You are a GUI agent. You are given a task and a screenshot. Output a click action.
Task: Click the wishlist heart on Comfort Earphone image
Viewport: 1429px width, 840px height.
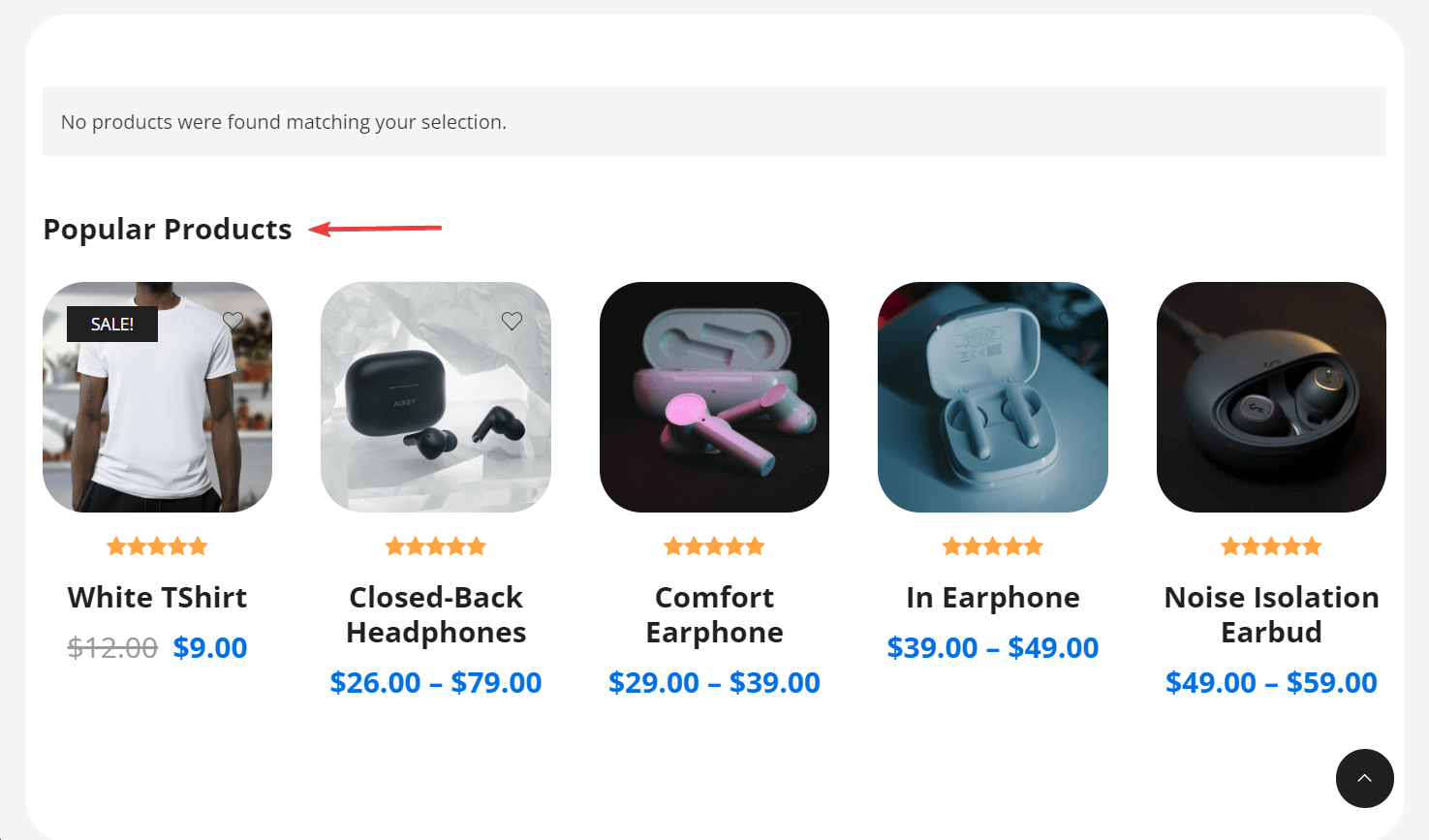click(x=791, y=321)
